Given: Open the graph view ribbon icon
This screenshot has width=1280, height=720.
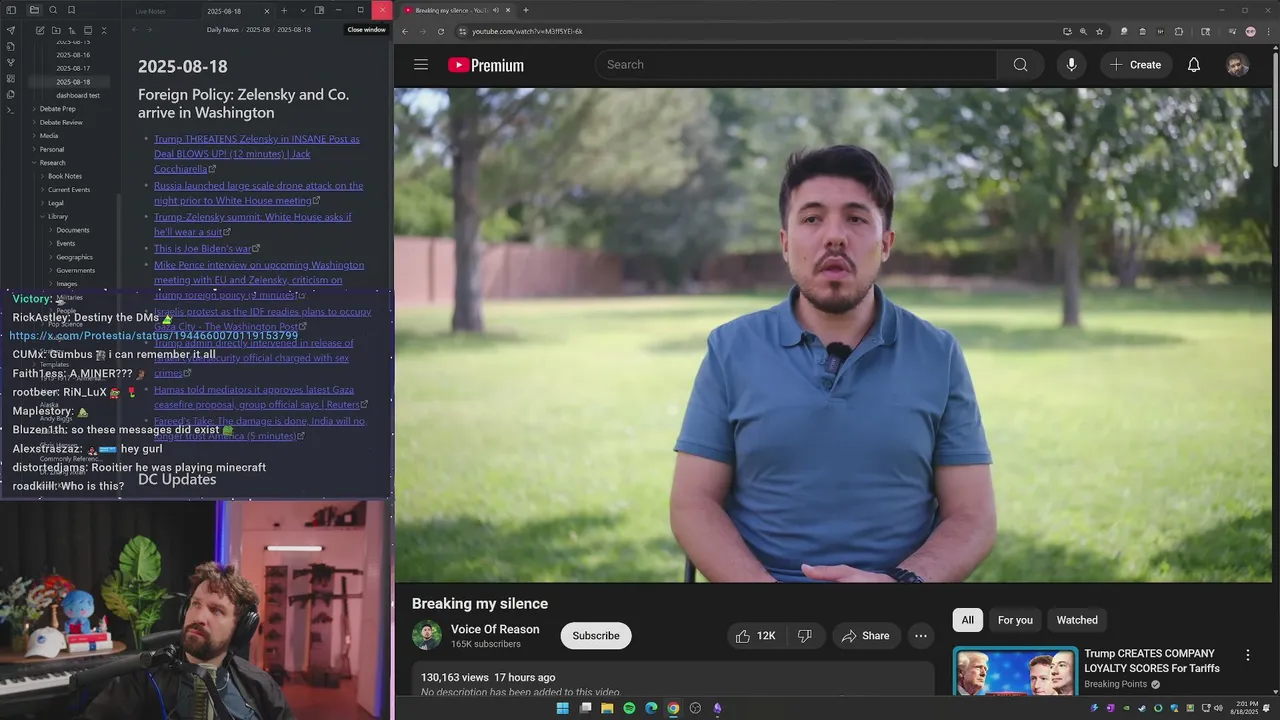Looking at the screenshot, I should (11, 62).
